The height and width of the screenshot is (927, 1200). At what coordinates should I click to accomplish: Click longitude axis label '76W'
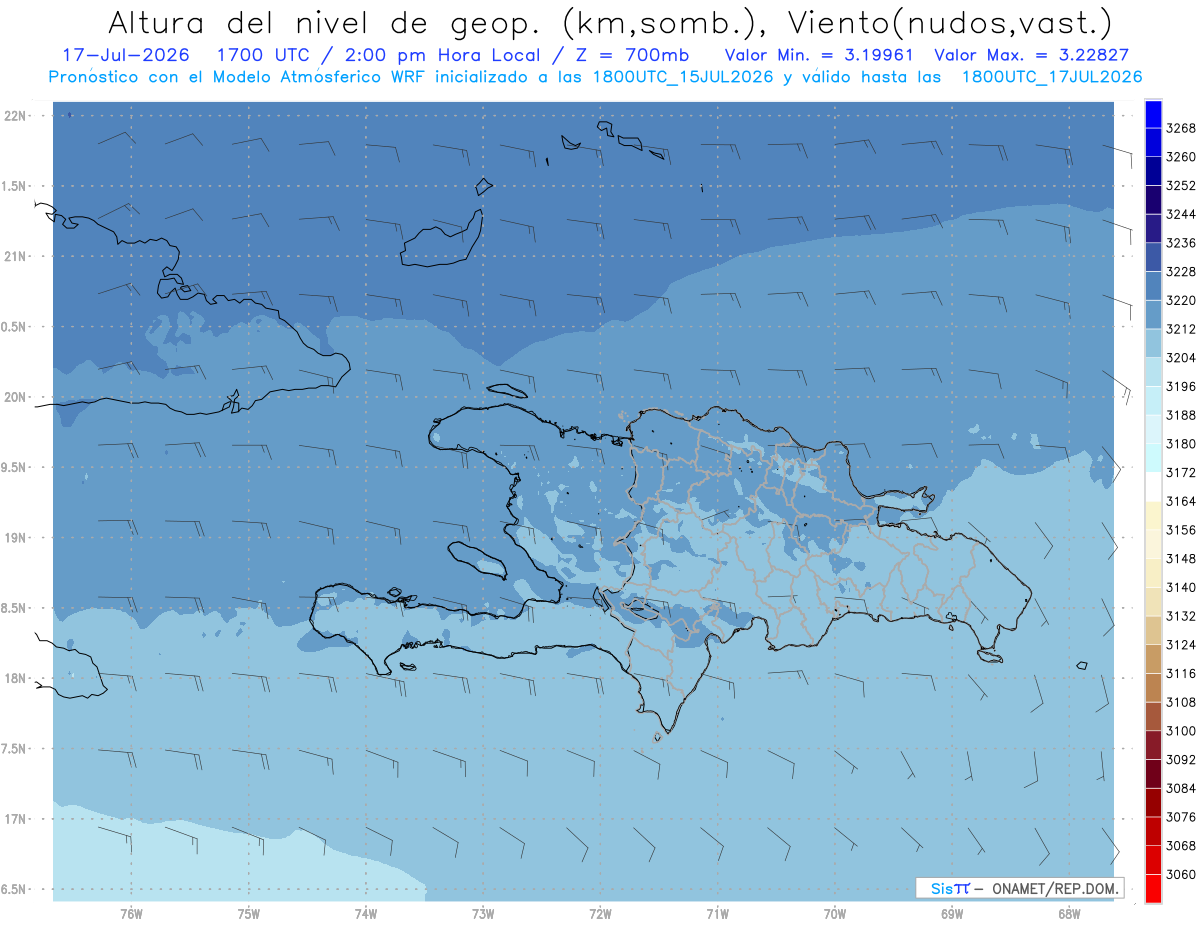coord(131,914)
